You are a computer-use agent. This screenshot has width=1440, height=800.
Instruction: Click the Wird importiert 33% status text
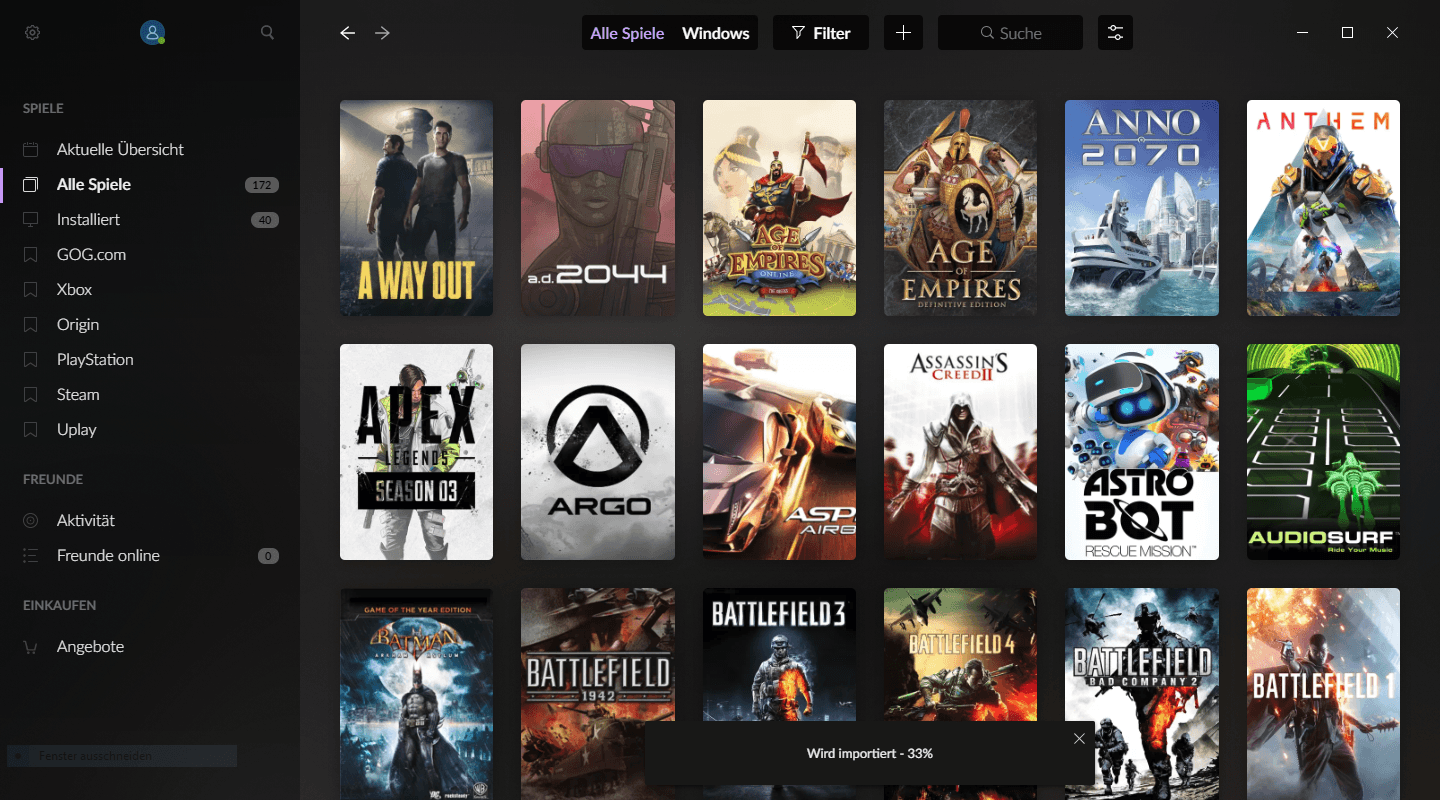(x=869, y=753)
